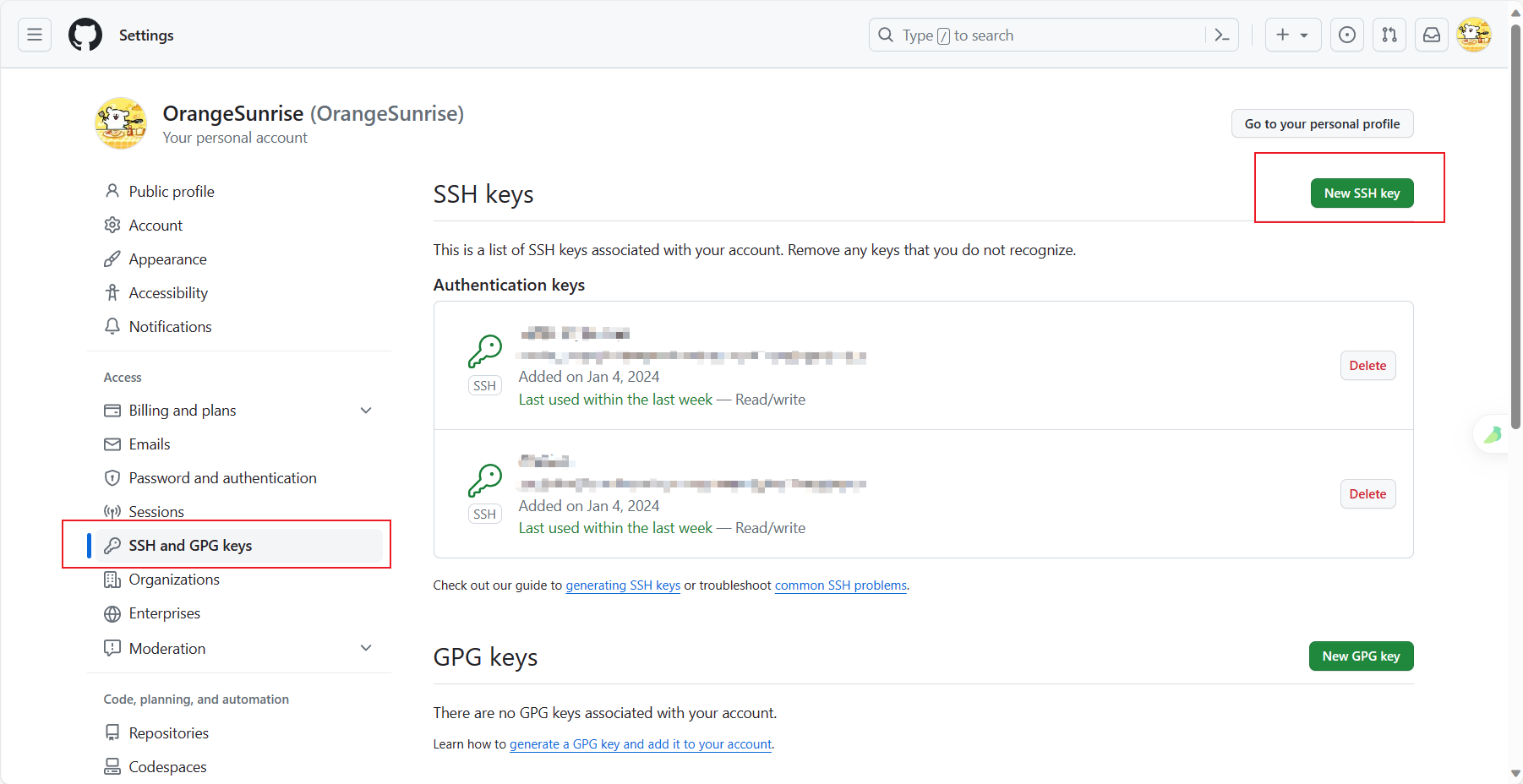Image resolution: width=1523 pixels, height=784 pixels.
Task: Delete the first SSH authentication key
Action: coord(1367,366)
